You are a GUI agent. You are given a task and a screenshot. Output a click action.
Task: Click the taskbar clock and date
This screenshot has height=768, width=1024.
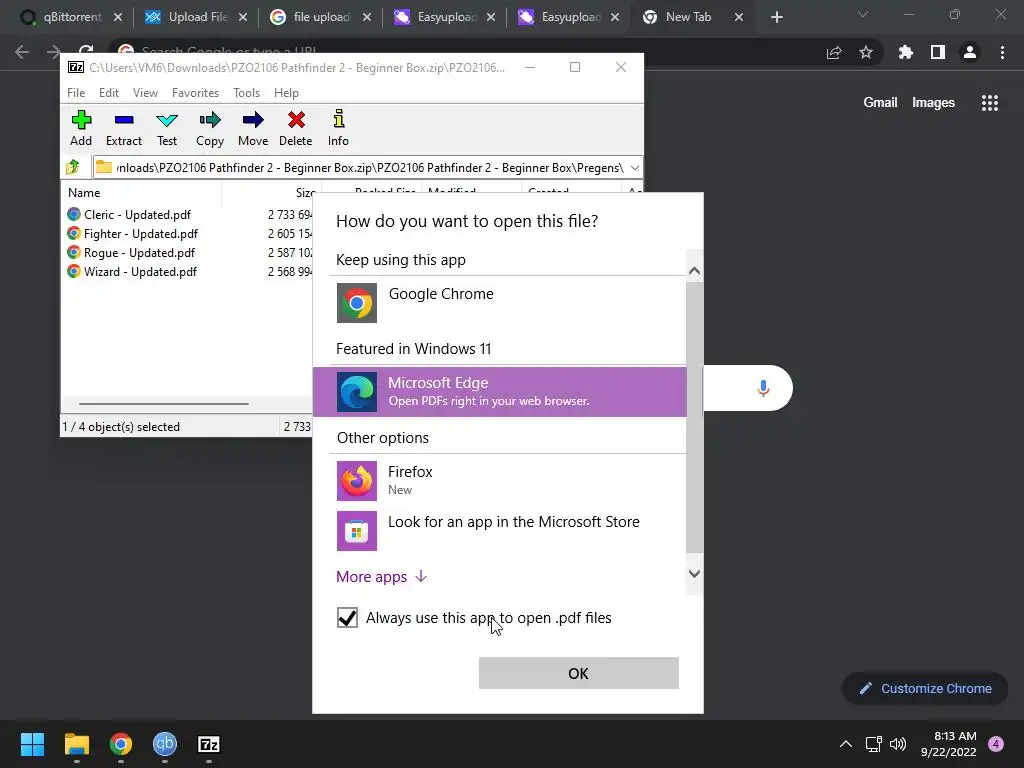pos(948,744)
